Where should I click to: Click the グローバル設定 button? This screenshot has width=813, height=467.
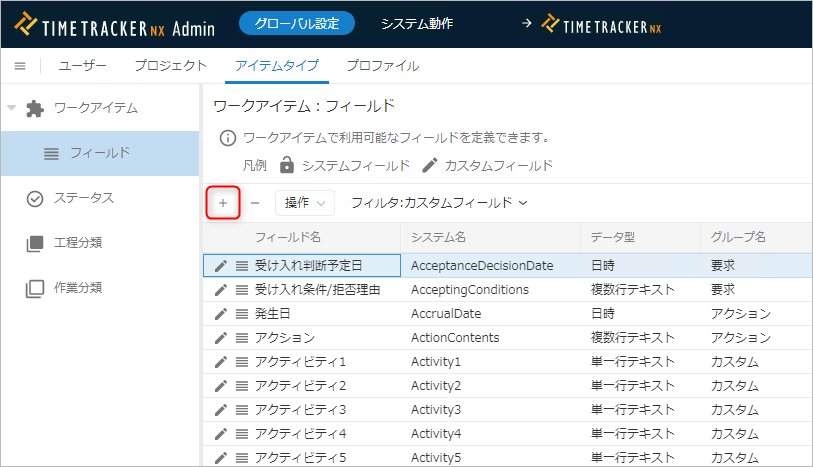pyautogui.click(x=297, y=23)
